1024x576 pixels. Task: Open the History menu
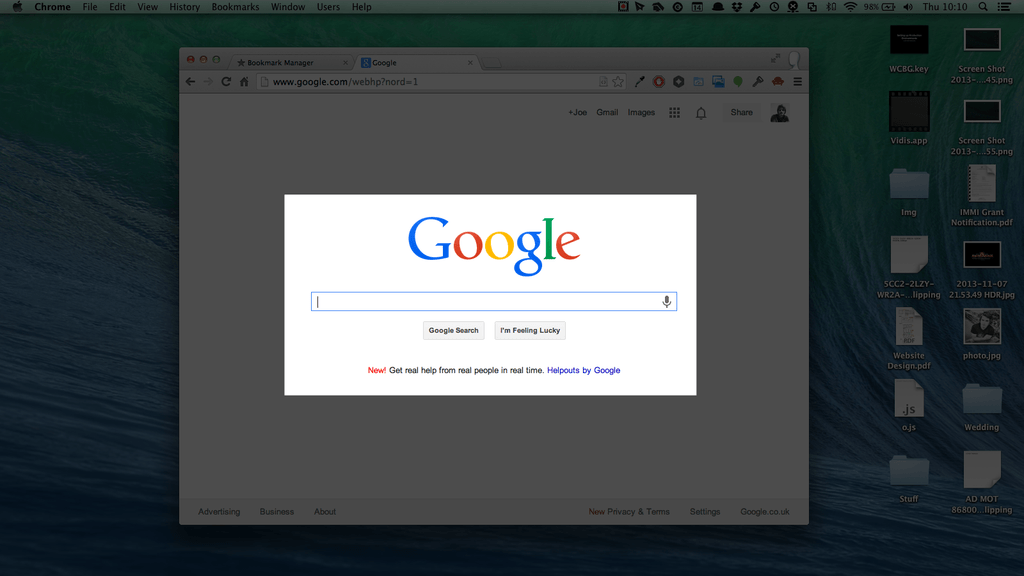click(x=184, y=7)
